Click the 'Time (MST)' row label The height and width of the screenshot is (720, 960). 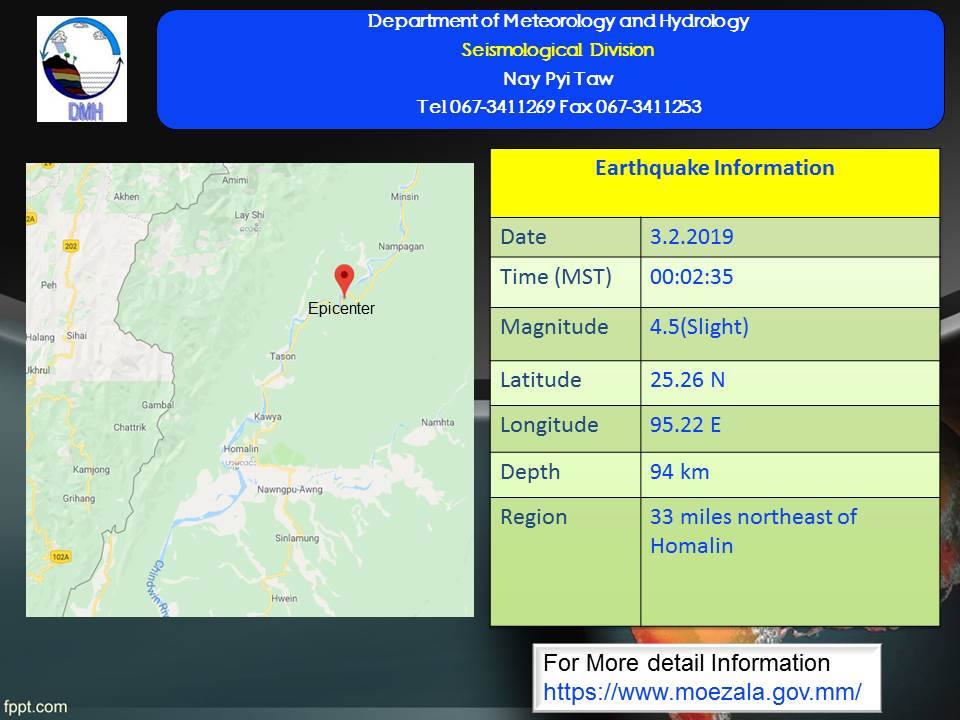[556, 277]
